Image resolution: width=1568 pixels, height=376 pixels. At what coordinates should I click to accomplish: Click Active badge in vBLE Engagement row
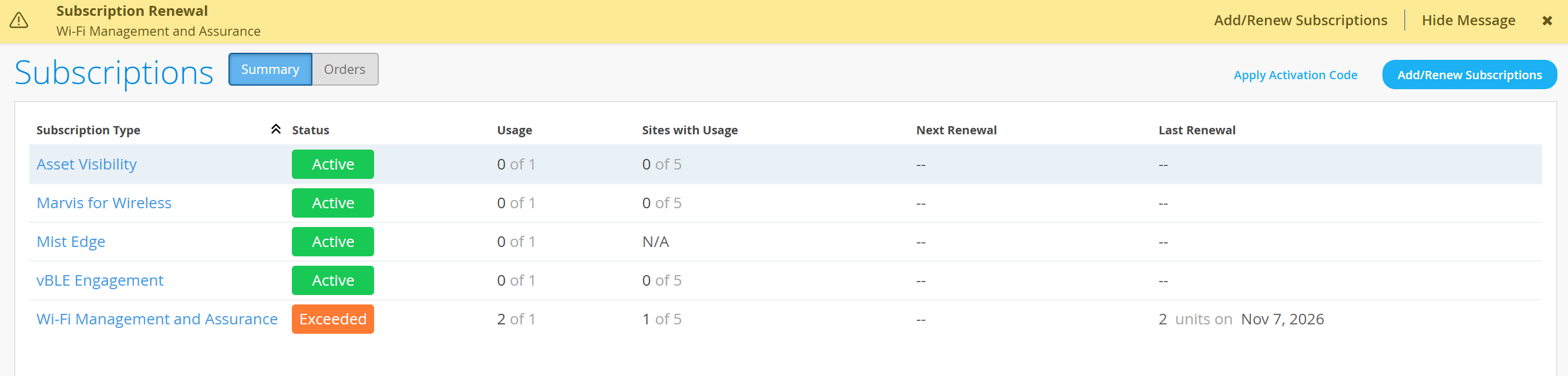pyautogui.click(x=333, y=280)
